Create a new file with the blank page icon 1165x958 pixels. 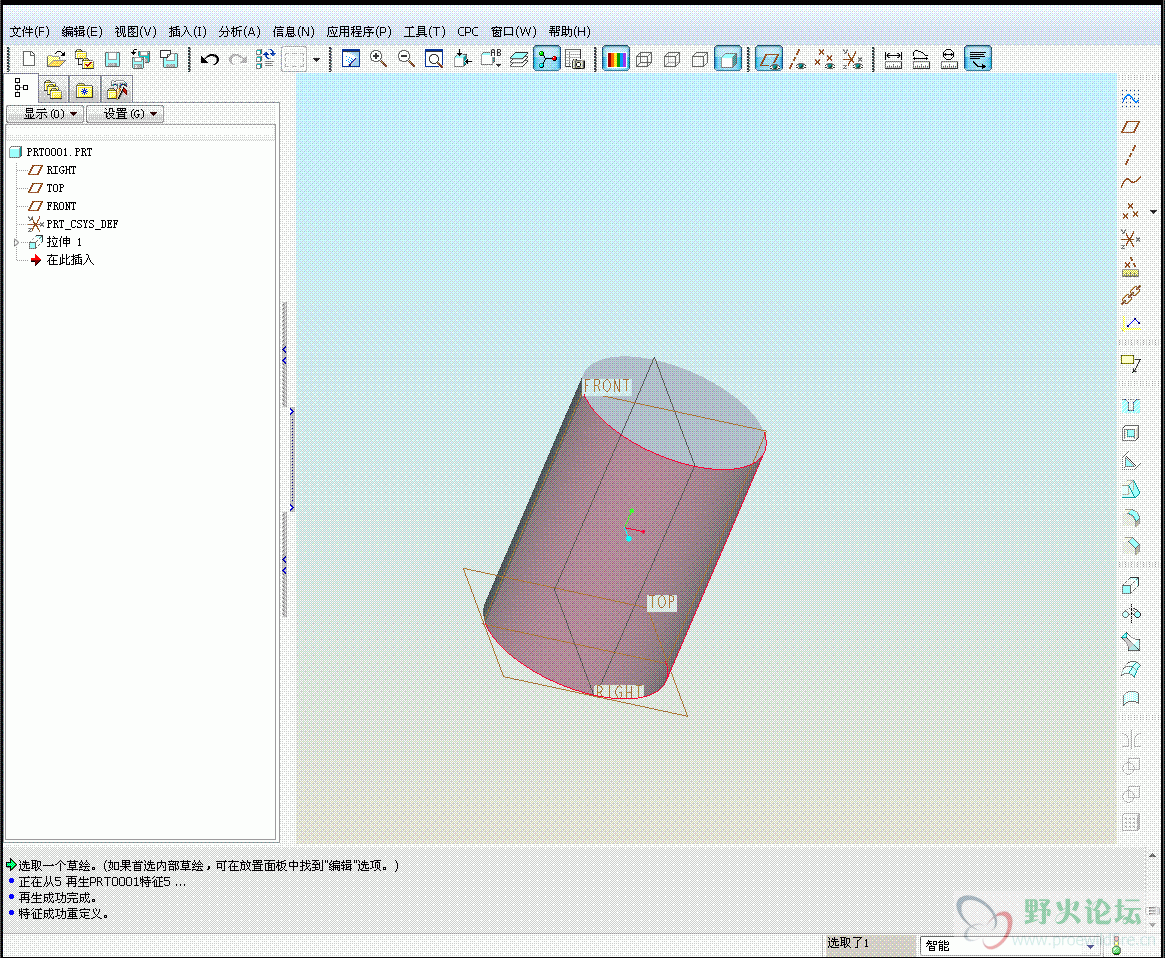point(28,59)
